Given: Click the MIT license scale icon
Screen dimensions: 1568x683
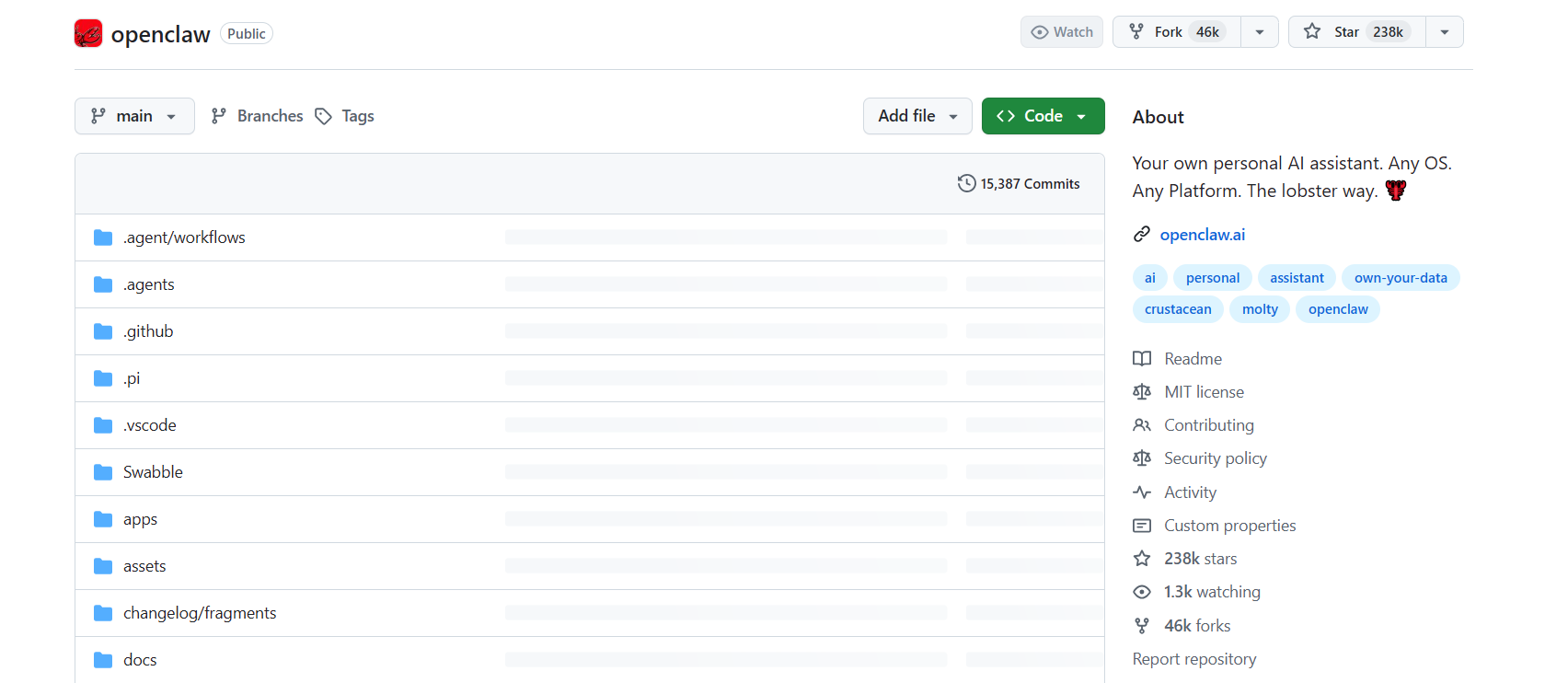Looking at the screenshot, I should (1142, 392).
